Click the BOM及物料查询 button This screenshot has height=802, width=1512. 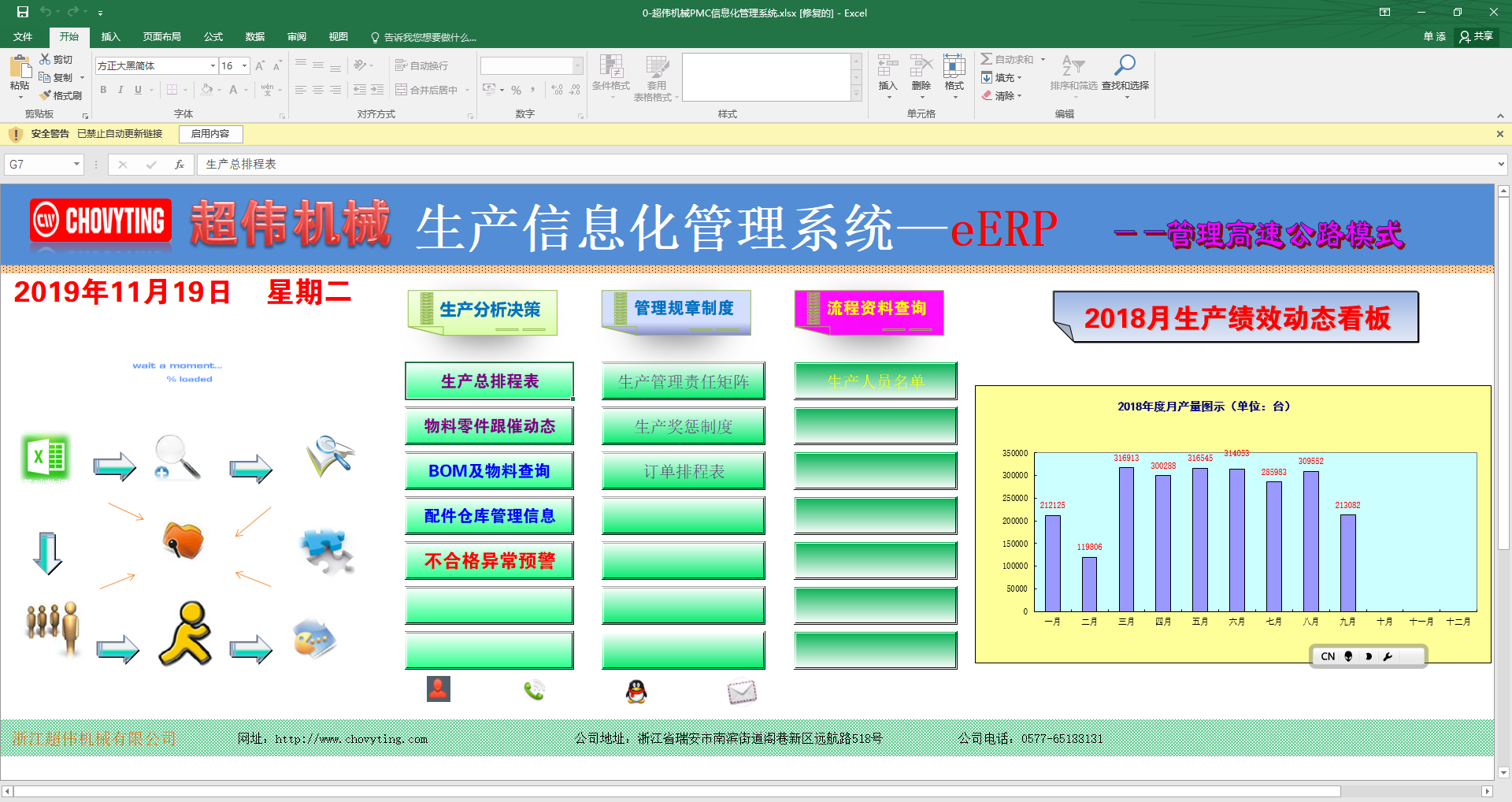[489, 471]
